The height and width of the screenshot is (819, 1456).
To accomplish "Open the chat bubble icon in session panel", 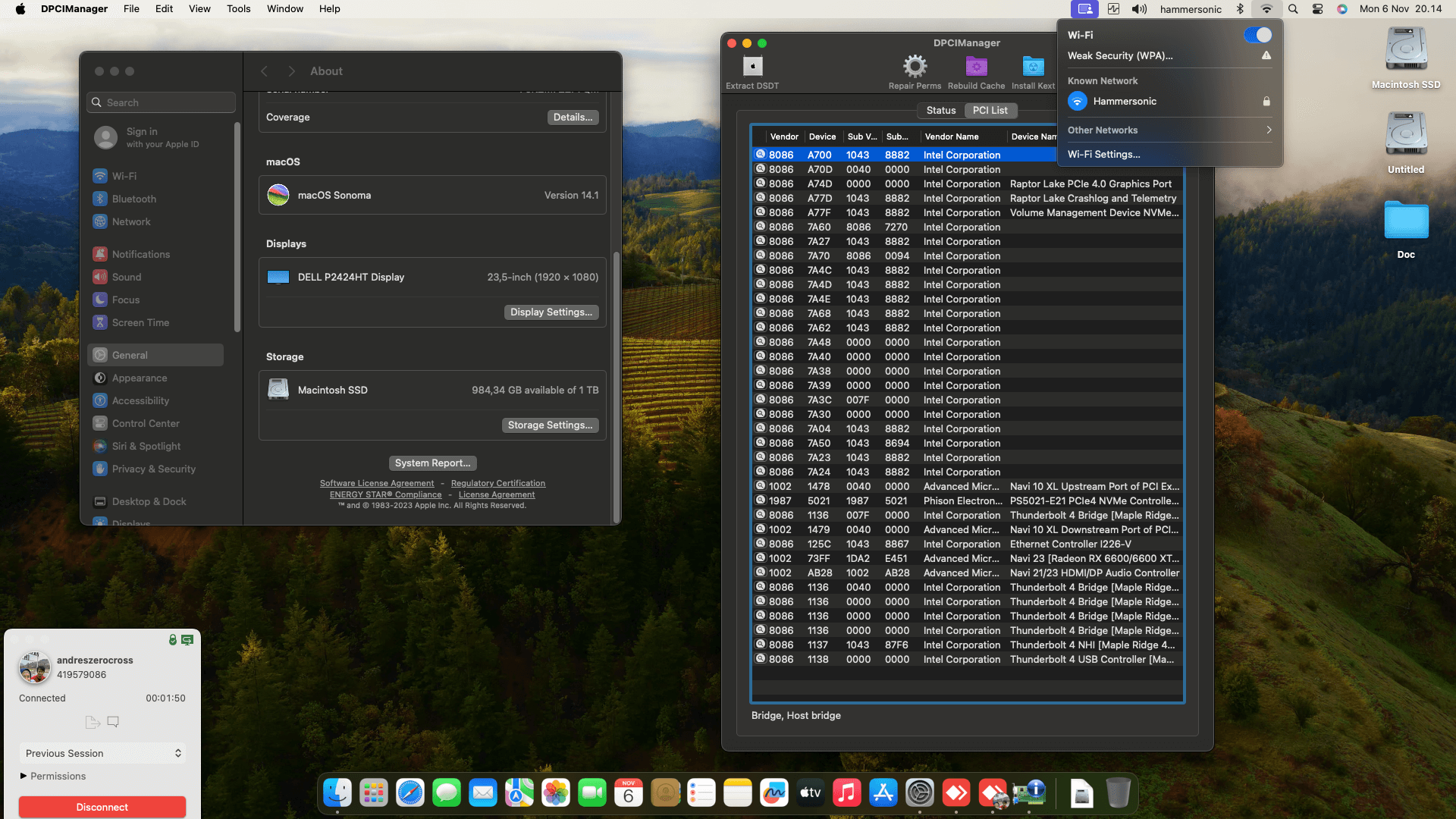I will coord(113,722).
